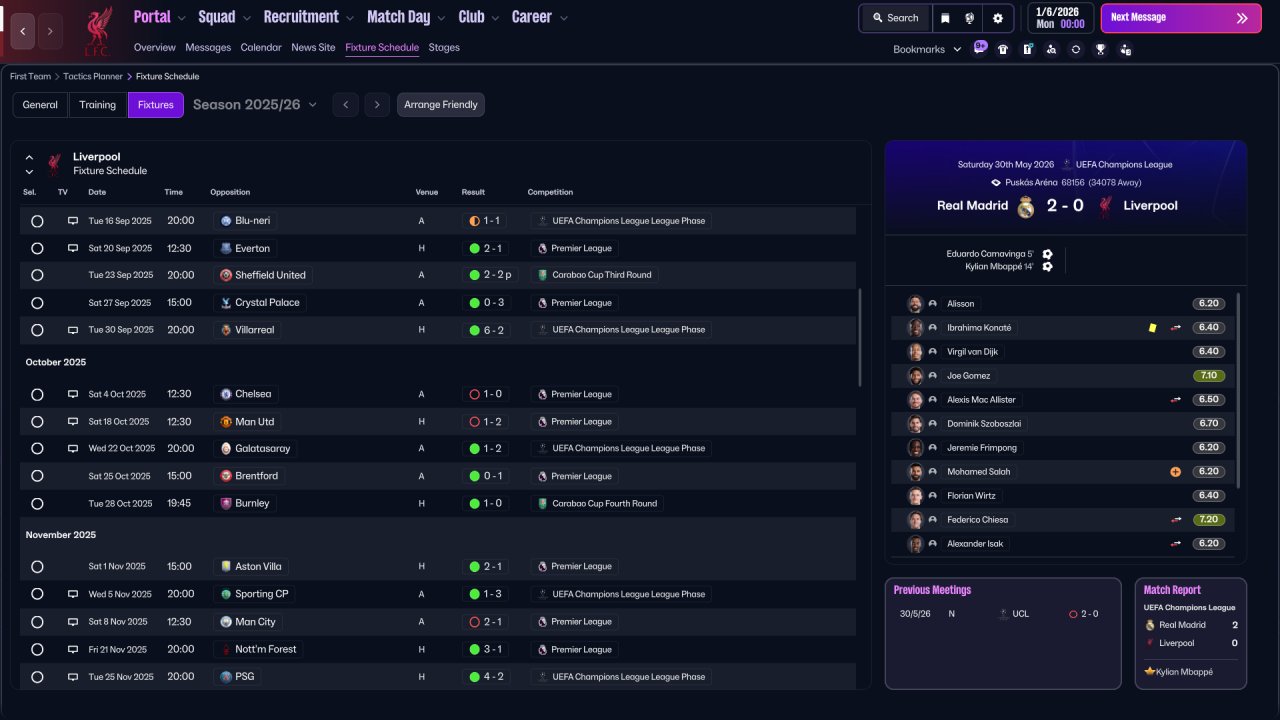Screen dimensions: 1280x720
Task: Open the News Site sub-tab
Action: (313, 47)
